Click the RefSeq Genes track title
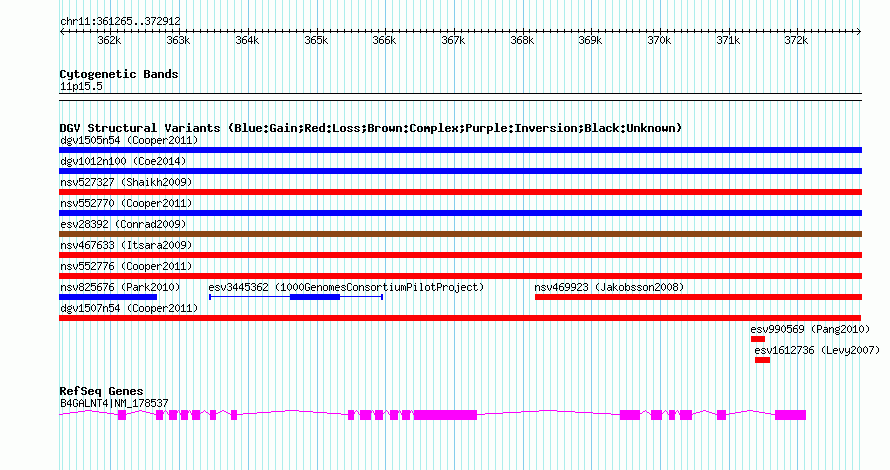890x470 pixels. (102, 391)
